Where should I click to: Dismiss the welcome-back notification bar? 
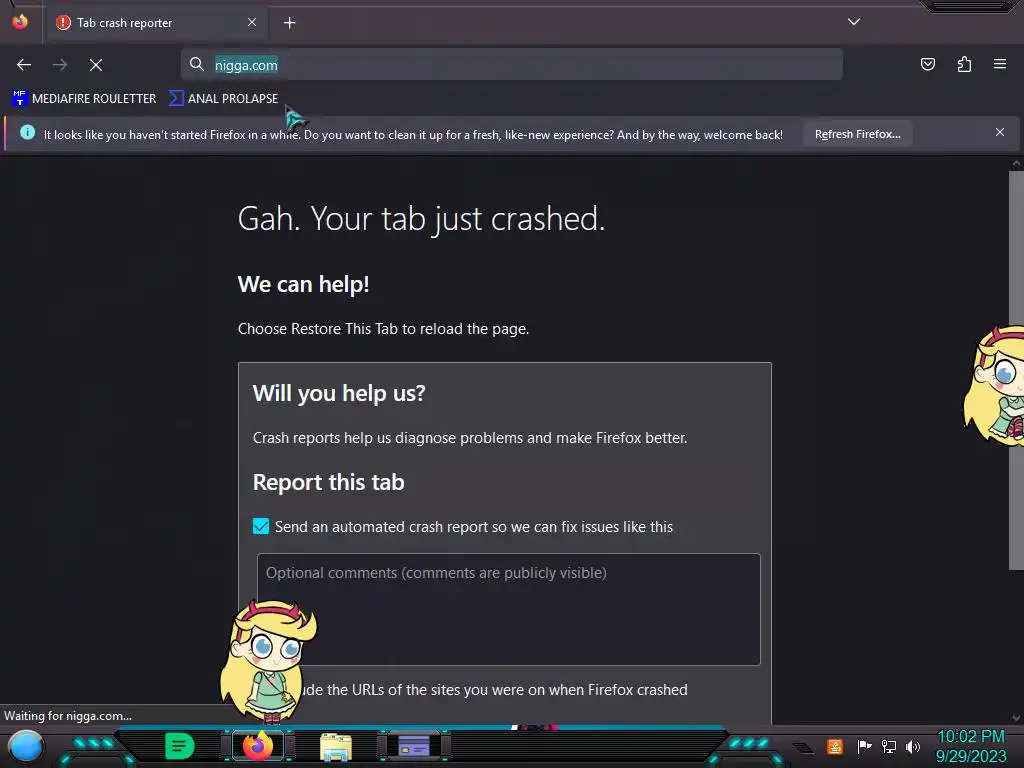click(1000, 133)
